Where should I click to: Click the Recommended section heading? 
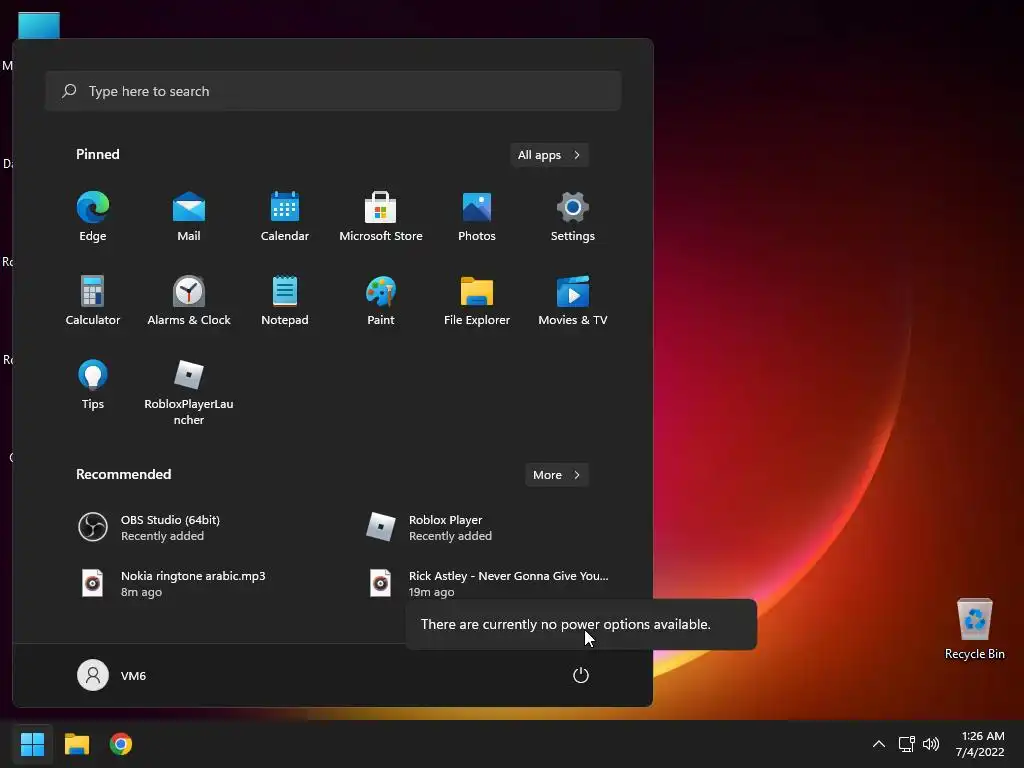point(123,474)
